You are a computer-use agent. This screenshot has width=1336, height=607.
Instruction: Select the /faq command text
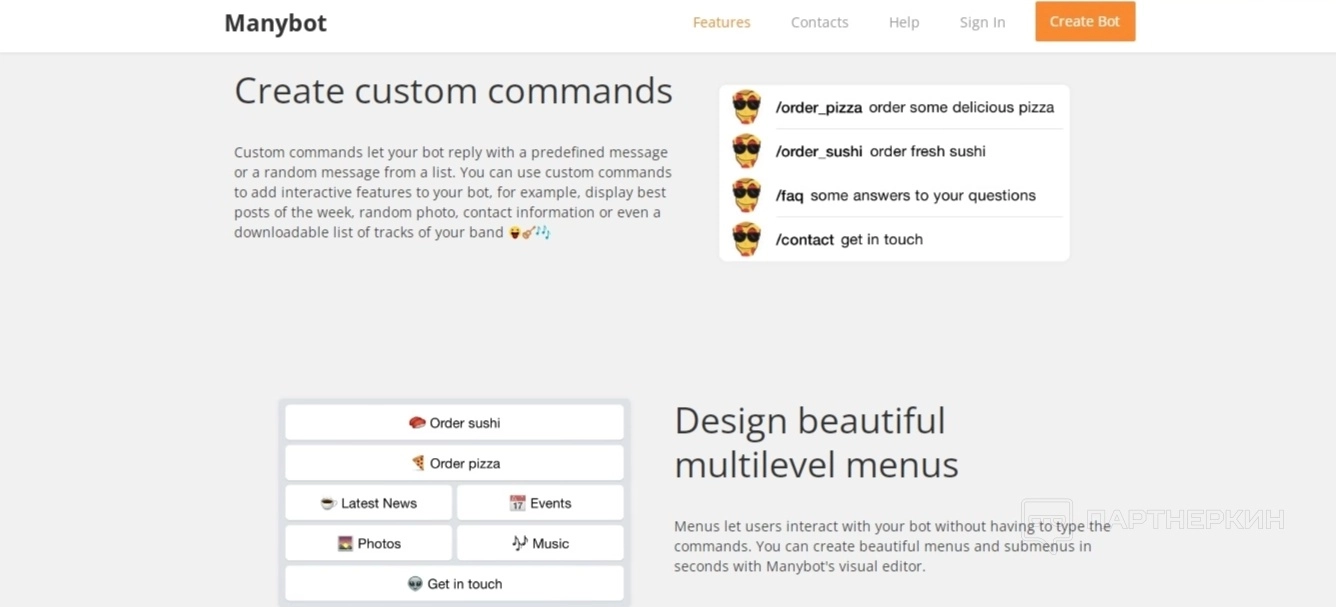789,196
